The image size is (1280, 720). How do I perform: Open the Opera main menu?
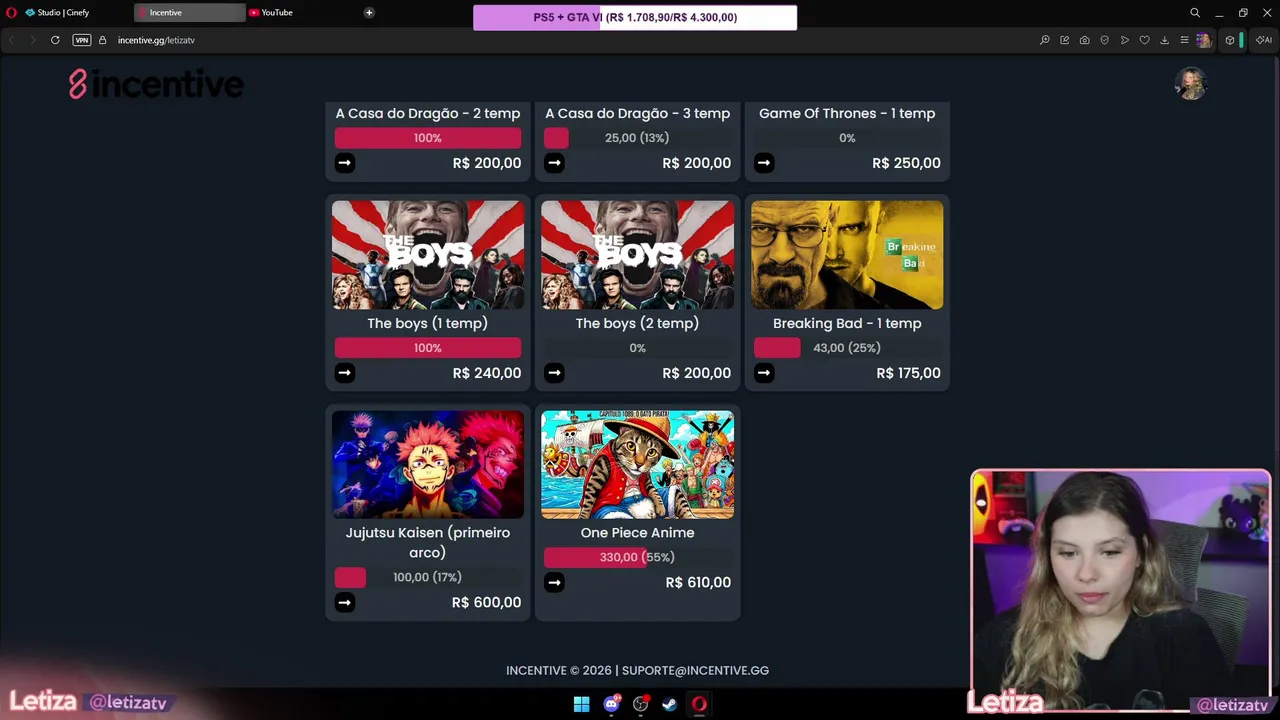(12, 13)
